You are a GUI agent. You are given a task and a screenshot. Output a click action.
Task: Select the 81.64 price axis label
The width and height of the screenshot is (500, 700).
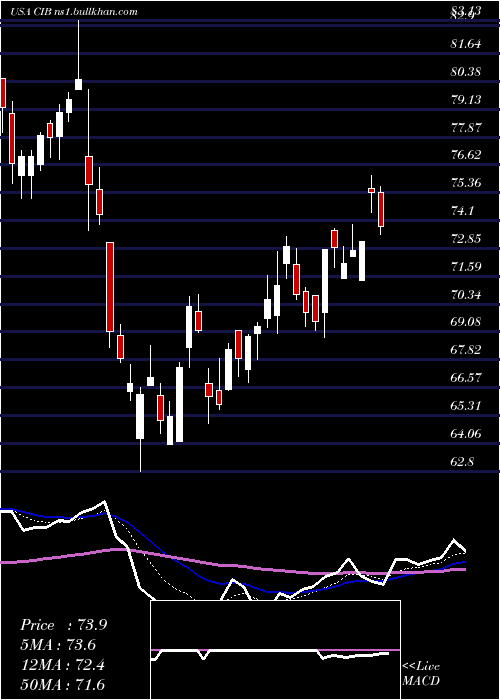coord(466,44)
